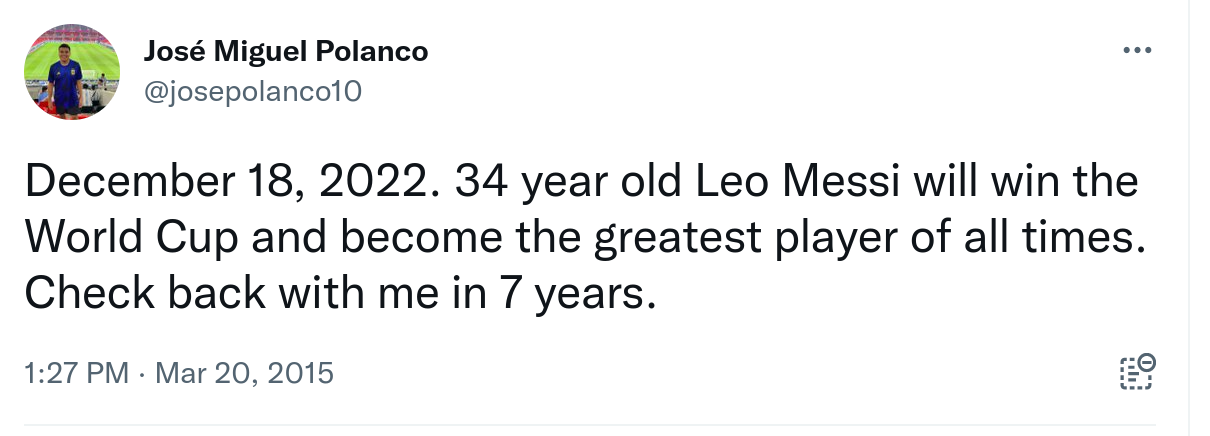1210x436 pixels.
Task: Click the 1:27 PM timestamp
Action: (76, 374)
